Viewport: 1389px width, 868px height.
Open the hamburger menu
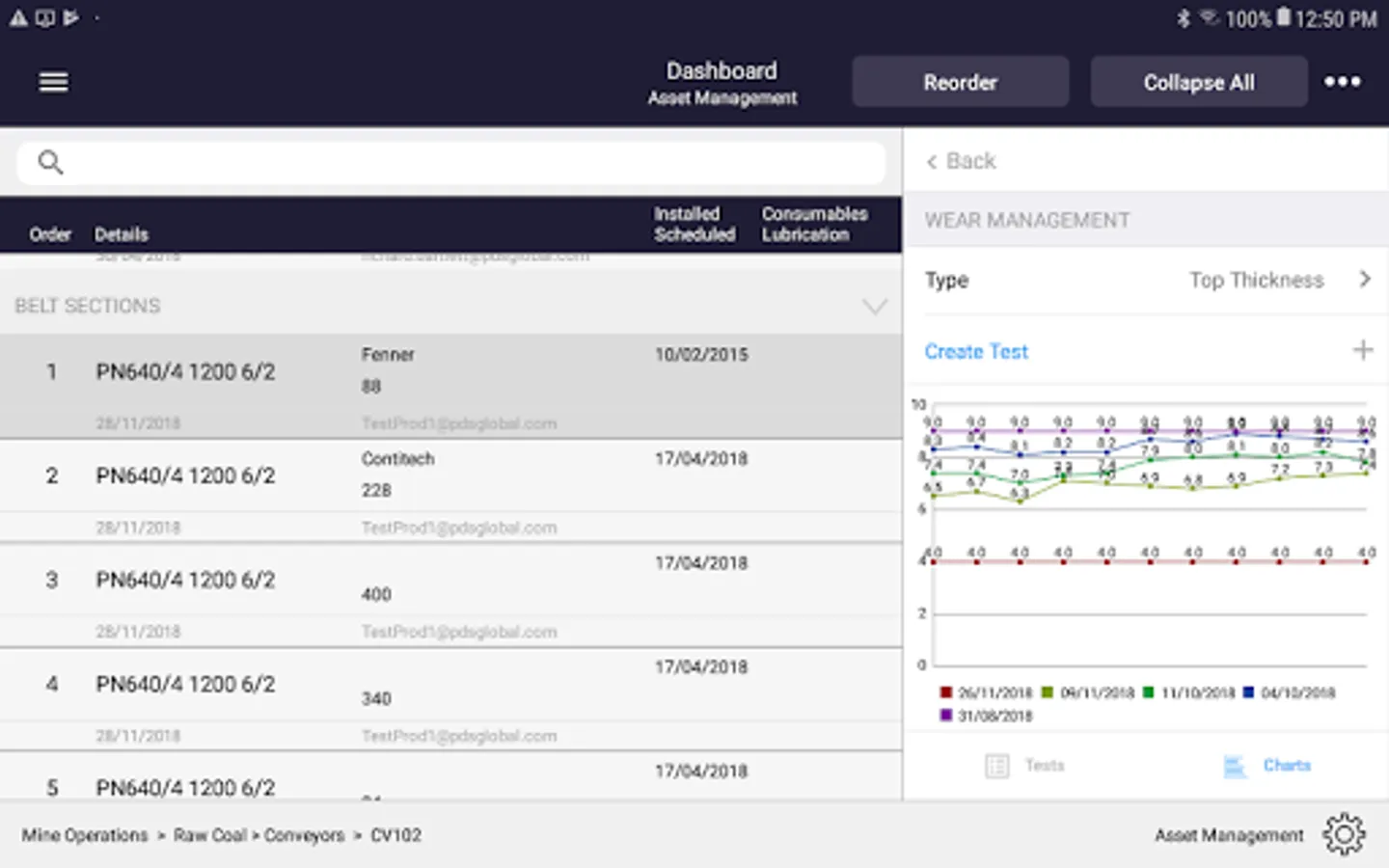(x=53, y=82)
